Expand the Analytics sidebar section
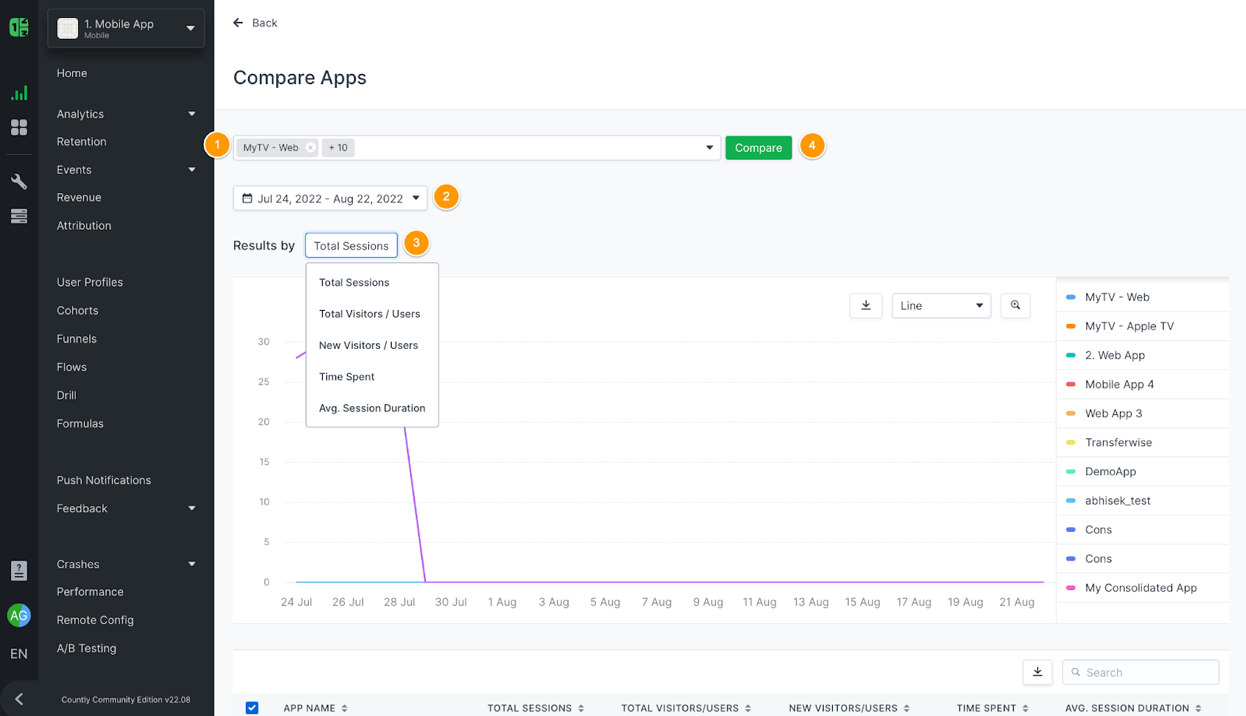Screen dimensions: 1246x716 click(x=192, y=114)
